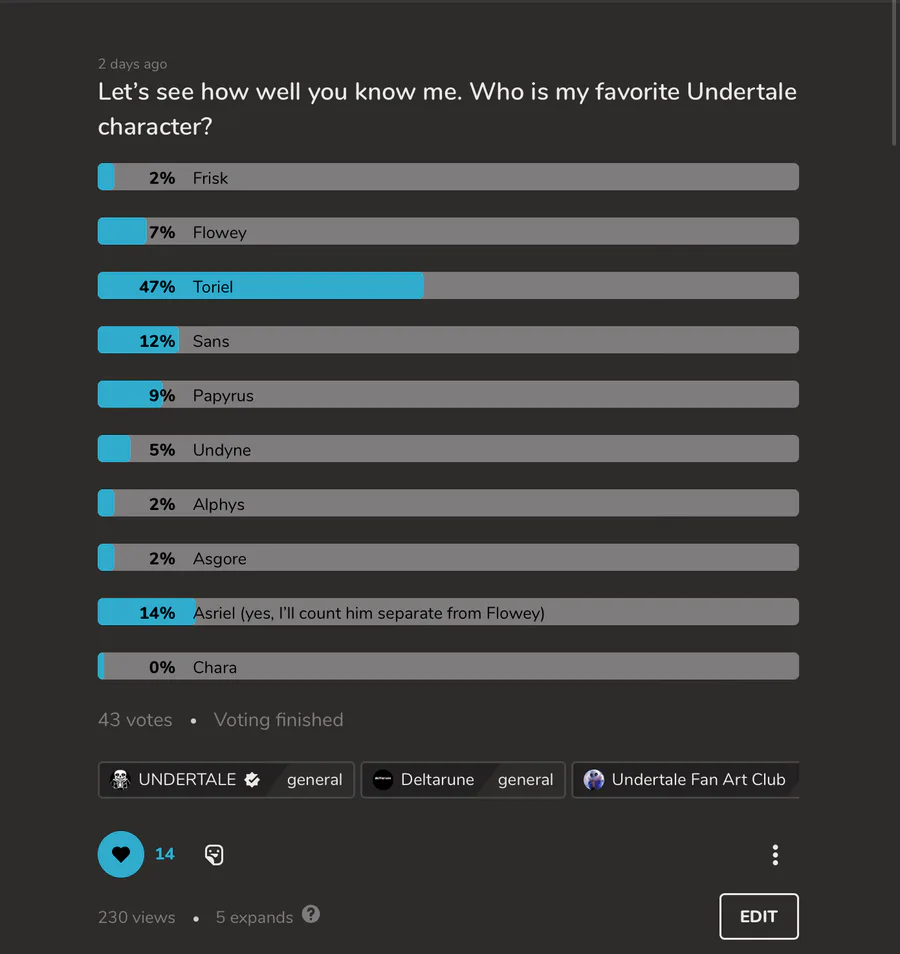Click the 14 likes count
This screenshot has width=900, height=954.
tap(164, 854)
